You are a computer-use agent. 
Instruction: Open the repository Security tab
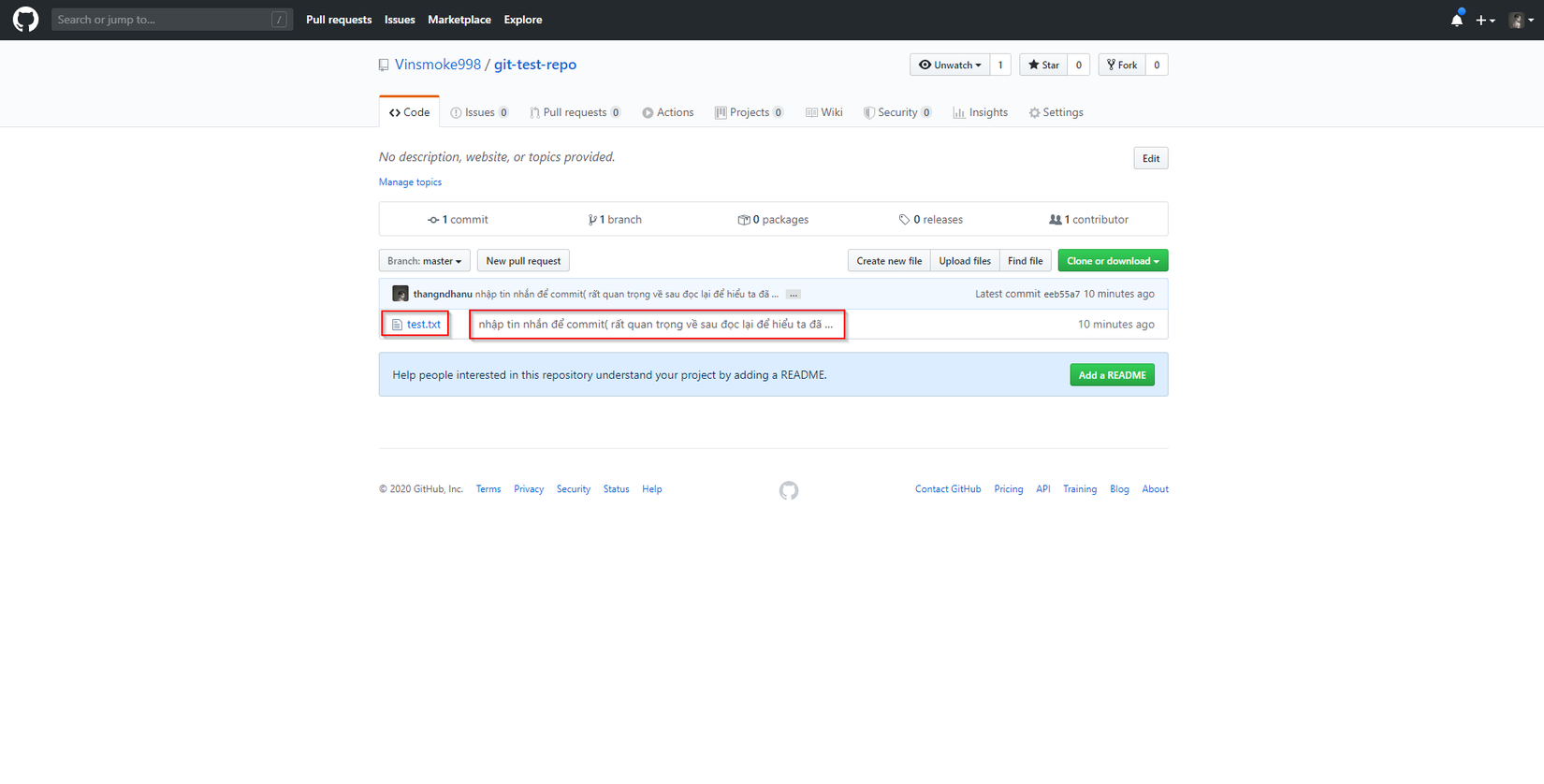click(x=897, y=112)
